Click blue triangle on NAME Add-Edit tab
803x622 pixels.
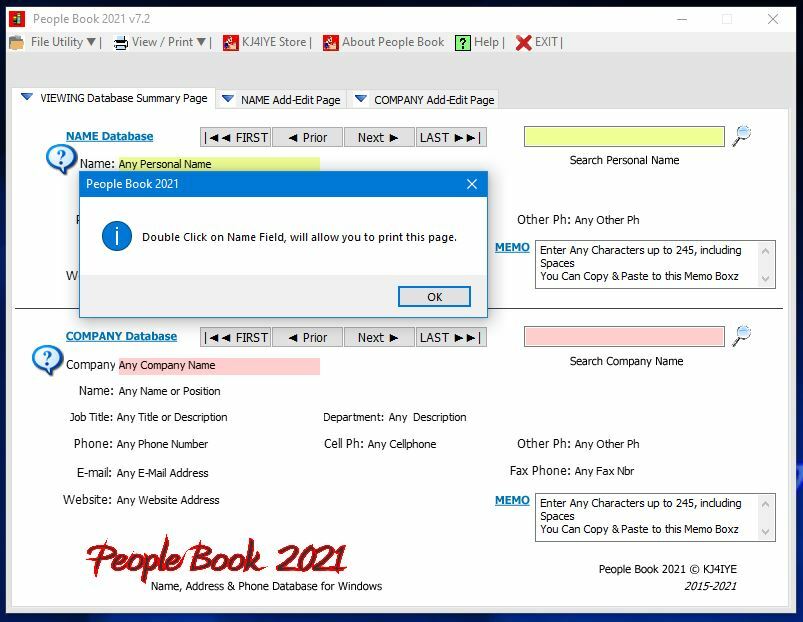[x=228, y=99]
